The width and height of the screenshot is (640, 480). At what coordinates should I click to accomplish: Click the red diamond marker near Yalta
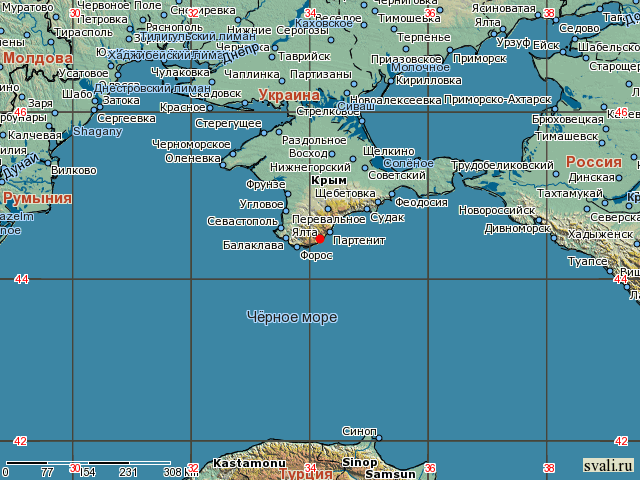pos(319,238)
